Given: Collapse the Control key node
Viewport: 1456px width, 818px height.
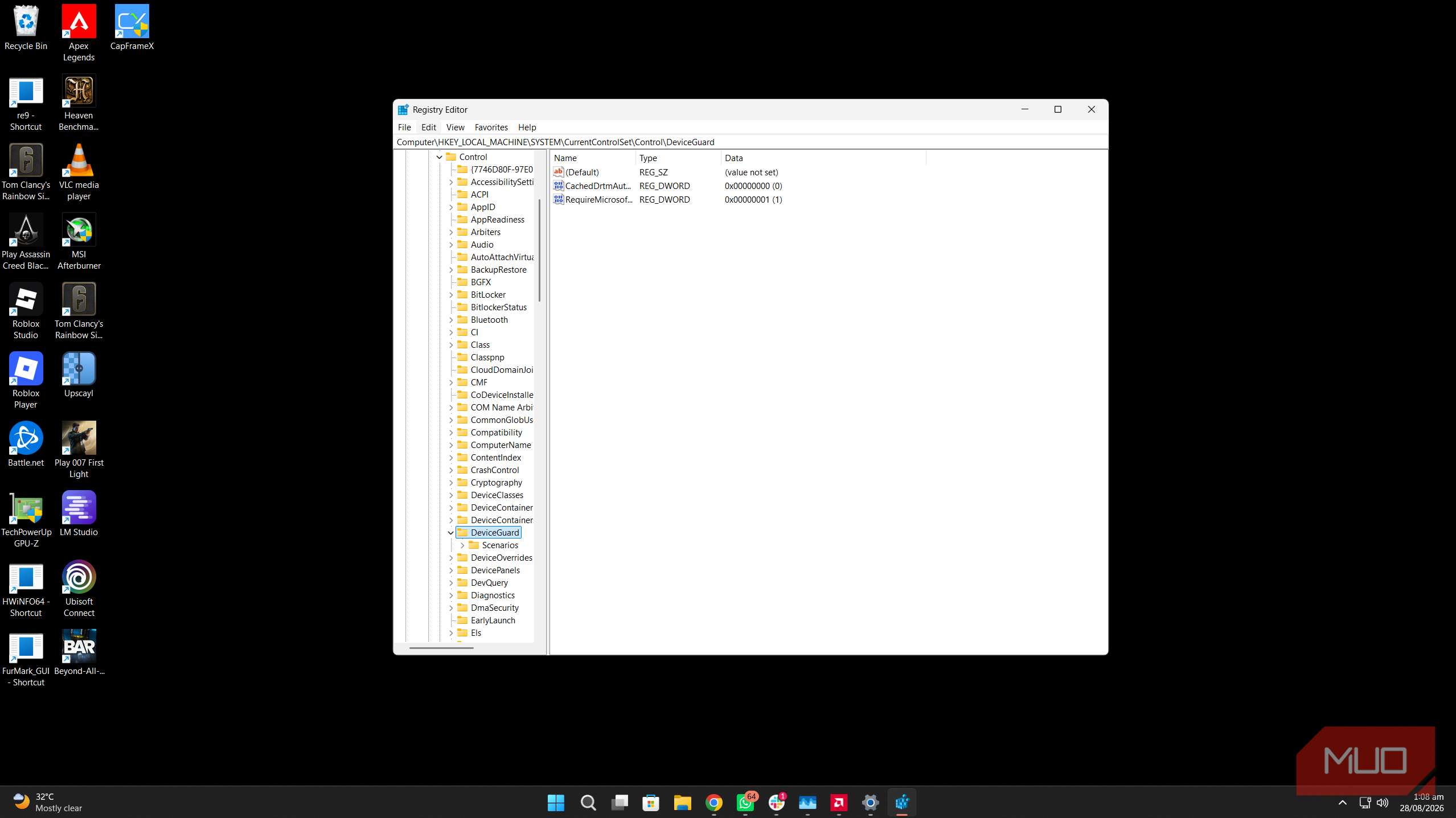Looking at the screenshot, I should (x=440, y=157).
